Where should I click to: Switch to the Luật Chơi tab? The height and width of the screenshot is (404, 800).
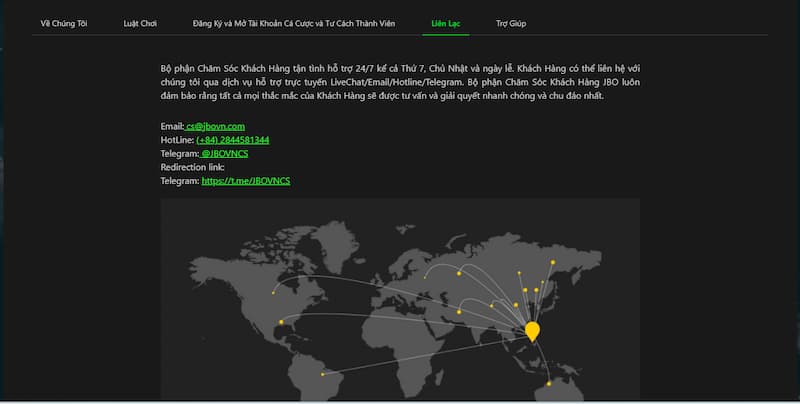pos(140,22)
